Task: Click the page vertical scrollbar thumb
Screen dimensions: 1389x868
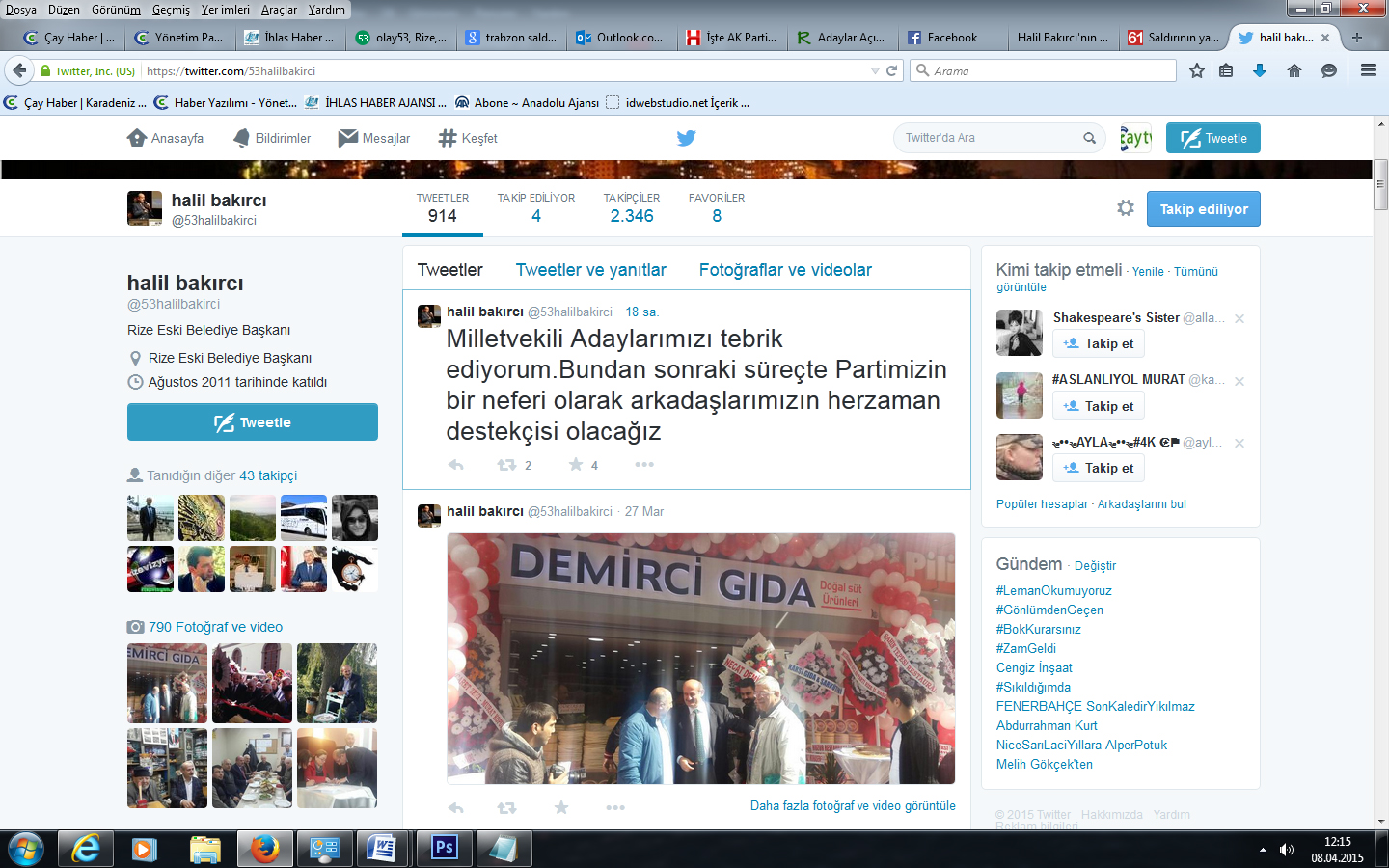Action: point(1381,185)
